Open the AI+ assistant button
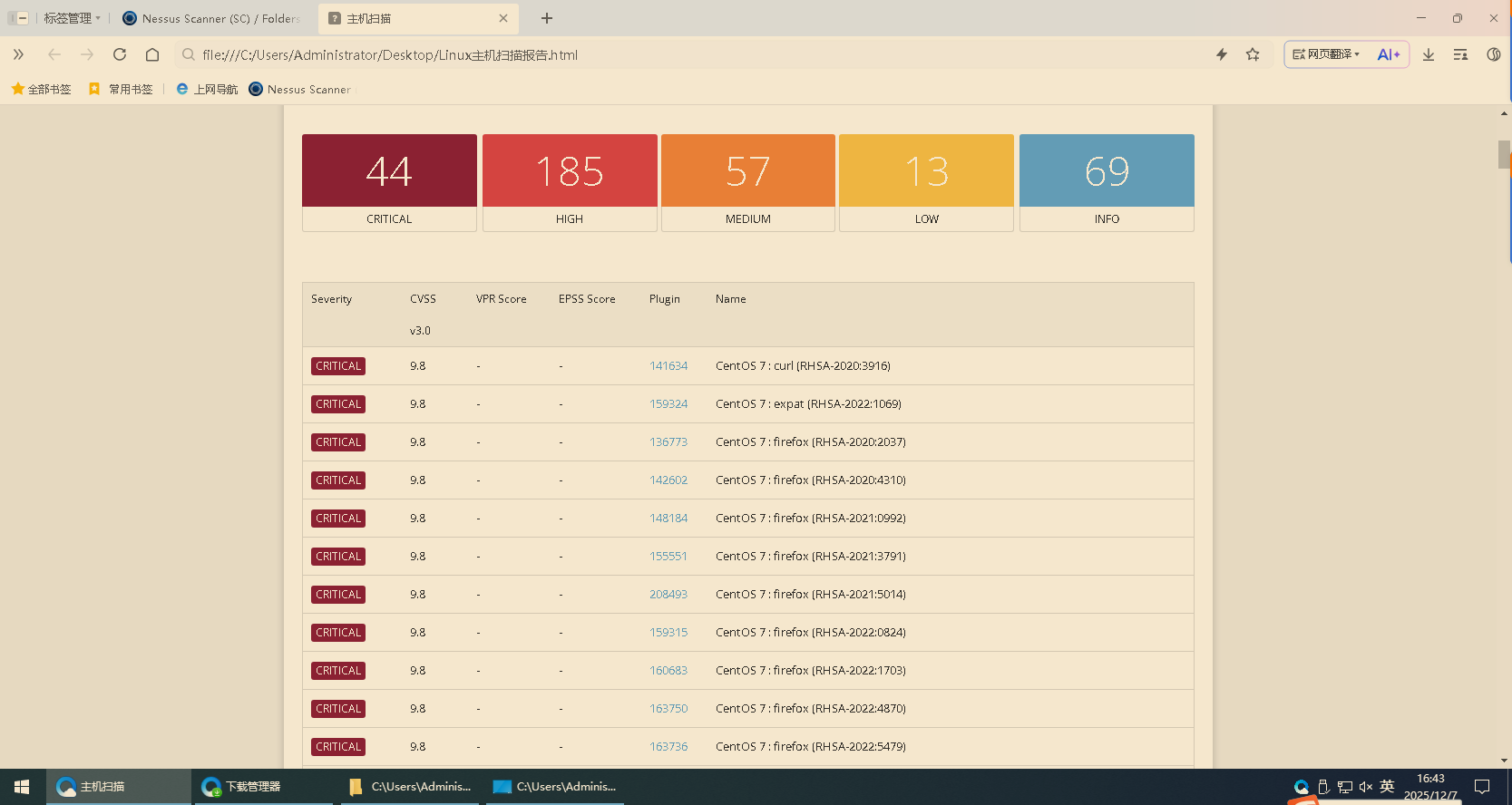The width and height of the screenshot is (1512, 805). click(x=1388, y=54)
